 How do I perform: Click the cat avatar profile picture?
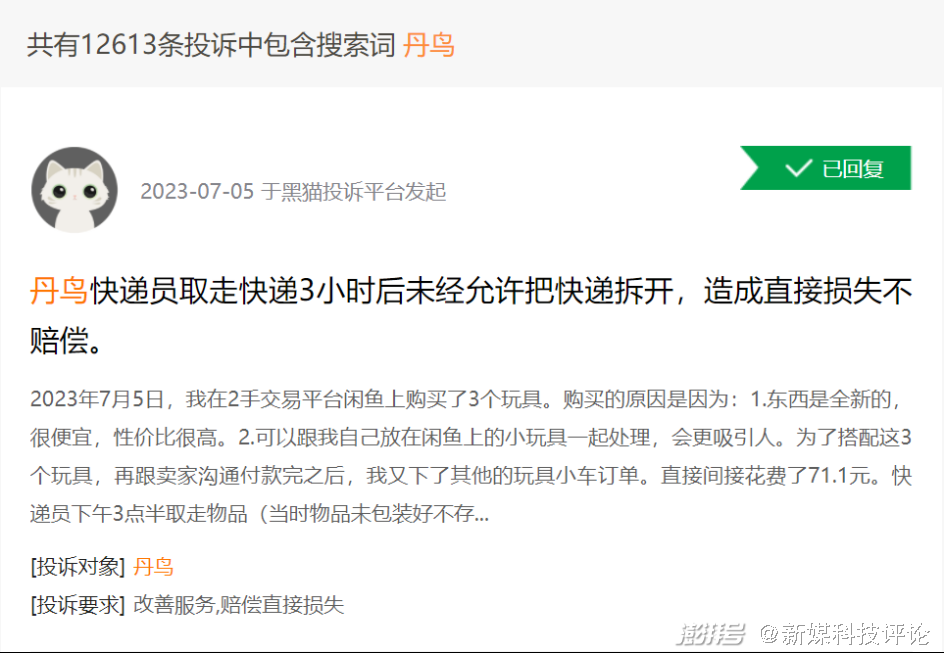[74, 190]
